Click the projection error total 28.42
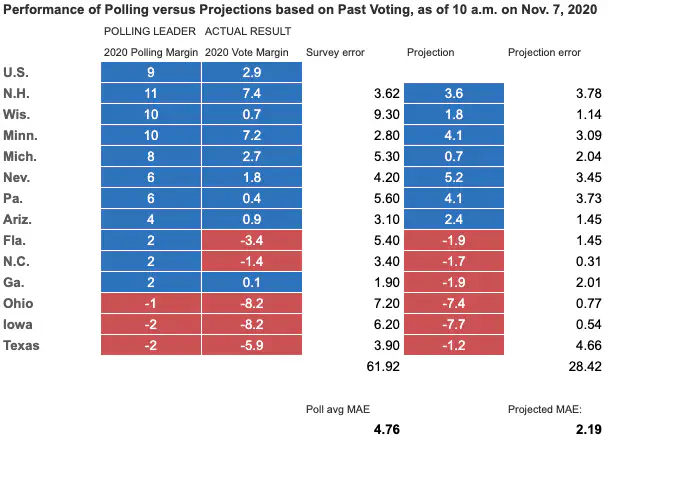The image size is (677, 492). [x=584, y=368]
